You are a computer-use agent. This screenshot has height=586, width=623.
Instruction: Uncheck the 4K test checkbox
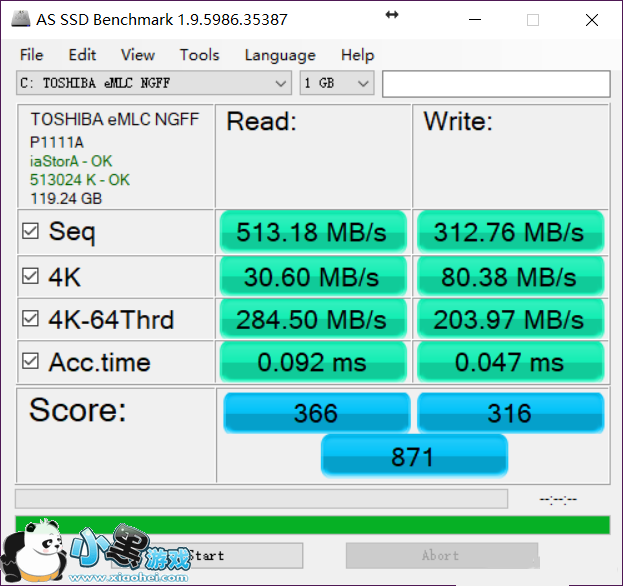point(30,276)
